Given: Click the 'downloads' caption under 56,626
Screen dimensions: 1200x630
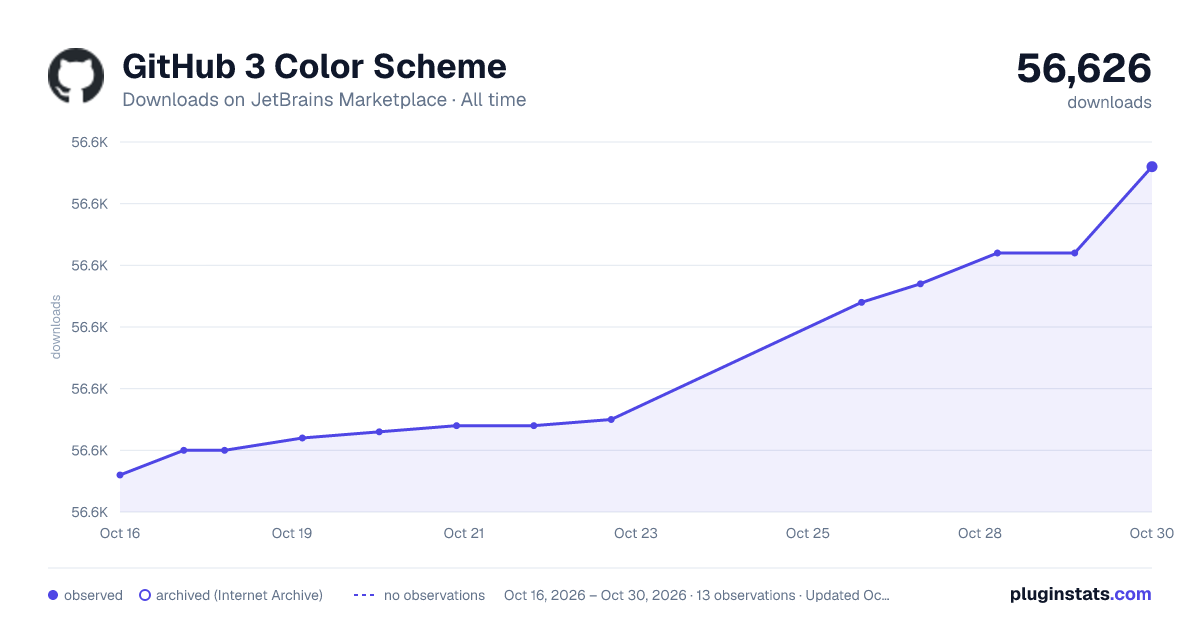Looking at the screenshot, I should (x=1109, y=102).
